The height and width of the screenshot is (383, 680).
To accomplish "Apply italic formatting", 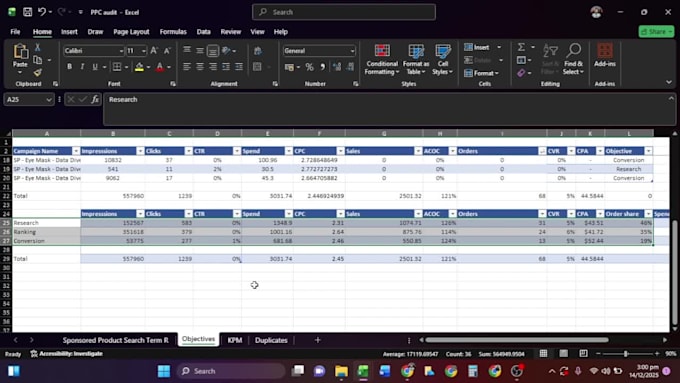I will click(82, 67).
